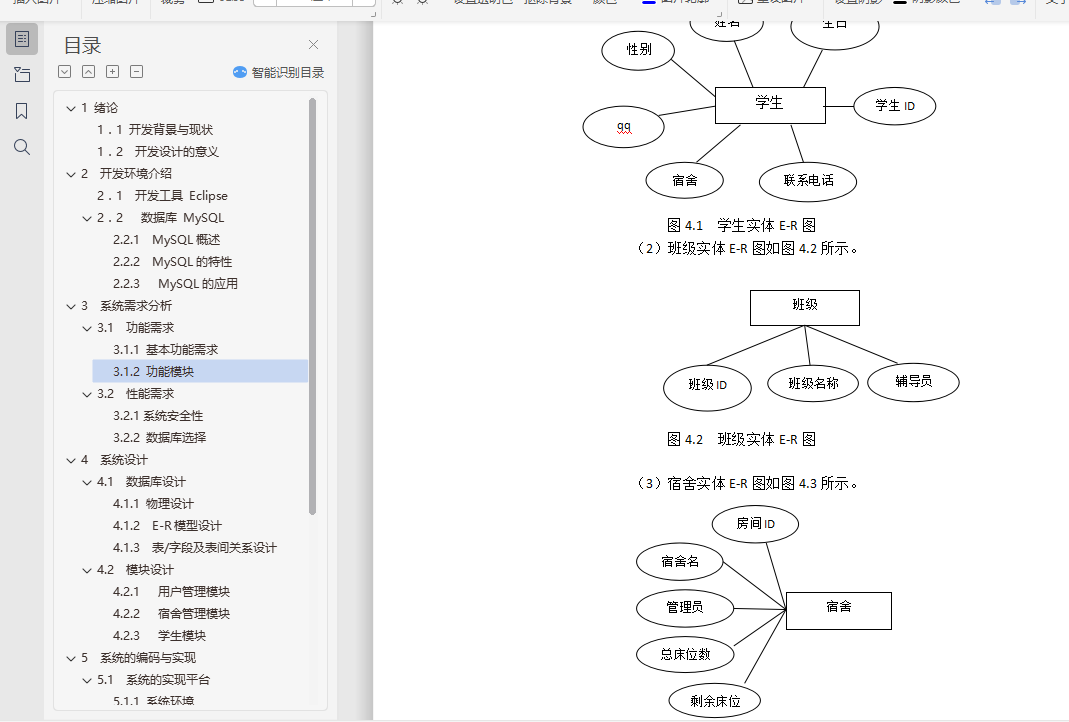Collapse the '2 开发环境介绍' chevron
Screen dimensions: 1069x722
pyautogui.click(x=71, y=175)
